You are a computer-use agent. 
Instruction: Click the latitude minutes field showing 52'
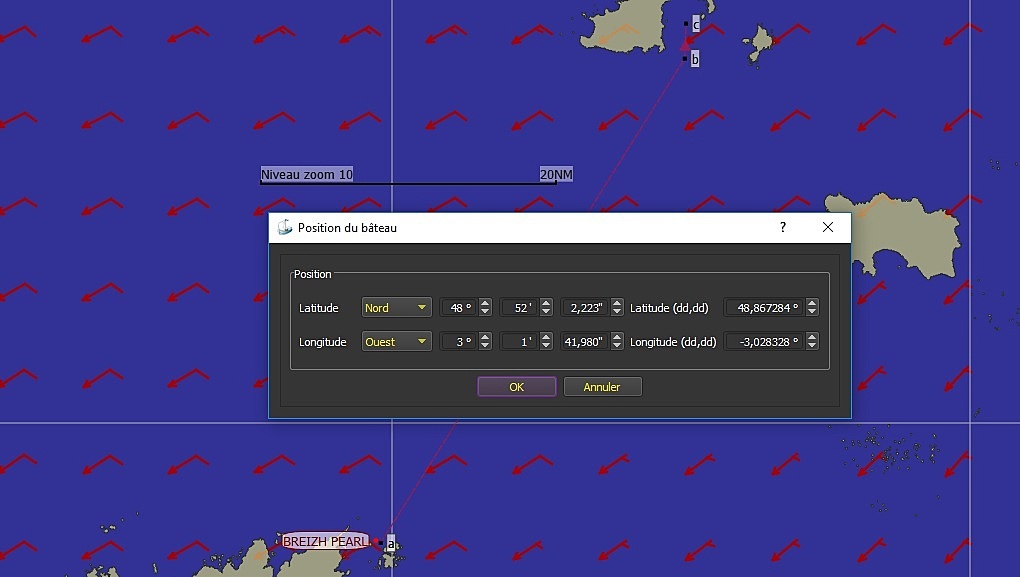(520, 308)
